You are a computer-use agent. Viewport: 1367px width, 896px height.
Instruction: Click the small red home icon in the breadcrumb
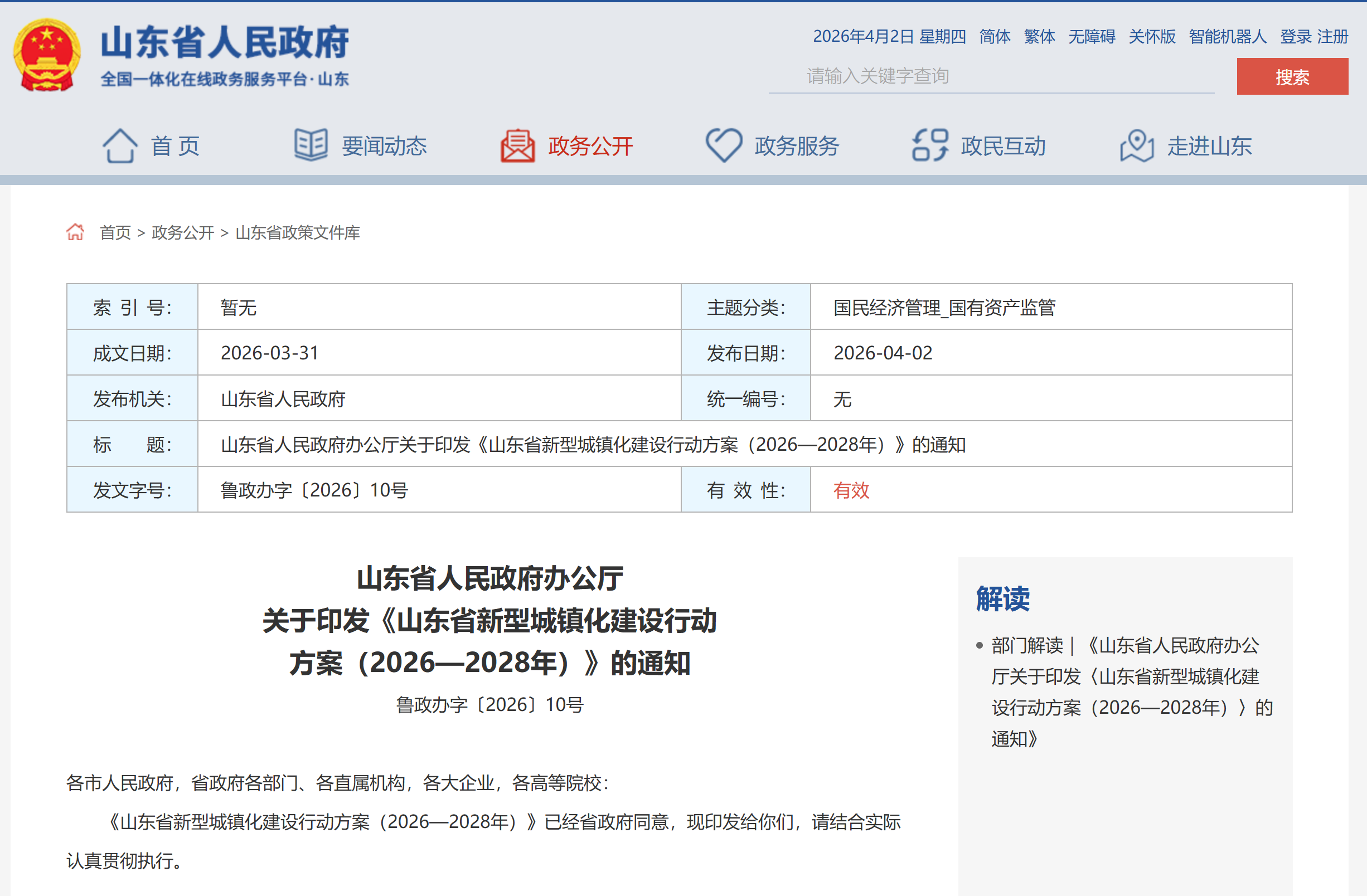(75, 232)
